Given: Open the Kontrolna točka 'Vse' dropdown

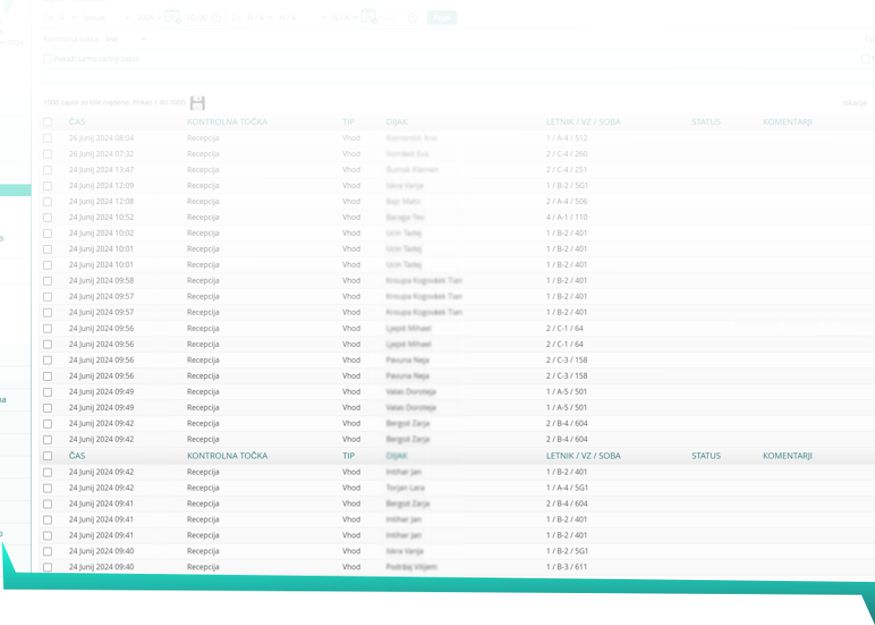Looking at the screenshot, I should point(126,39).
